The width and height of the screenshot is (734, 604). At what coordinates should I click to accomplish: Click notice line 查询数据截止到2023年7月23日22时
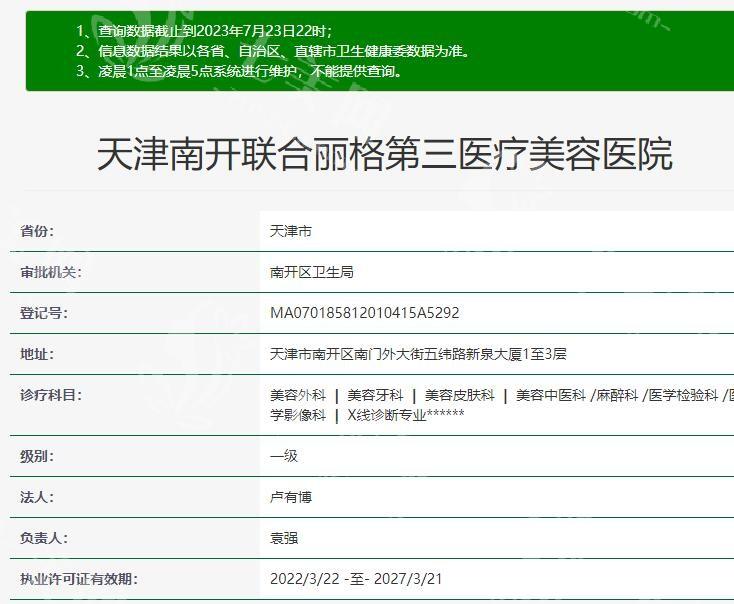[x=204, y=31]
